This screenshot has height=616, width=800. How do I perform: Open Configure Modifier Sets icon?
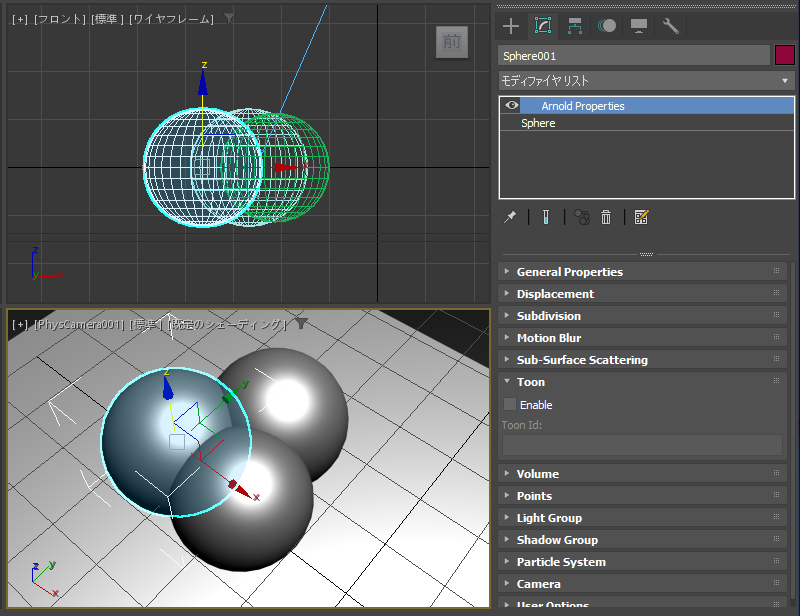pos(641,217)
